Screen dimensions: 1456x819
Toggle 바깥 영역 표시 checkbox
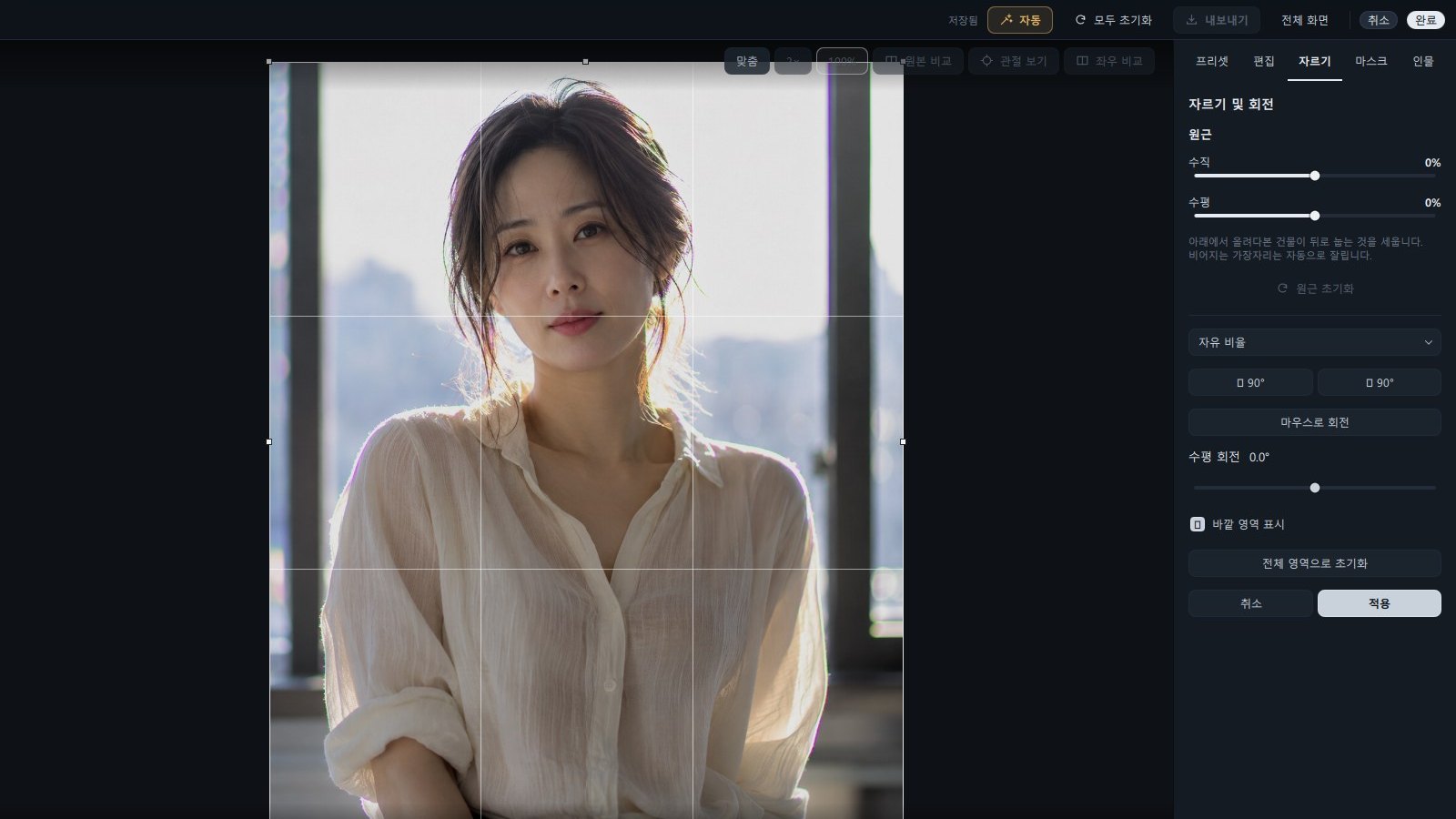point(1198,524)
